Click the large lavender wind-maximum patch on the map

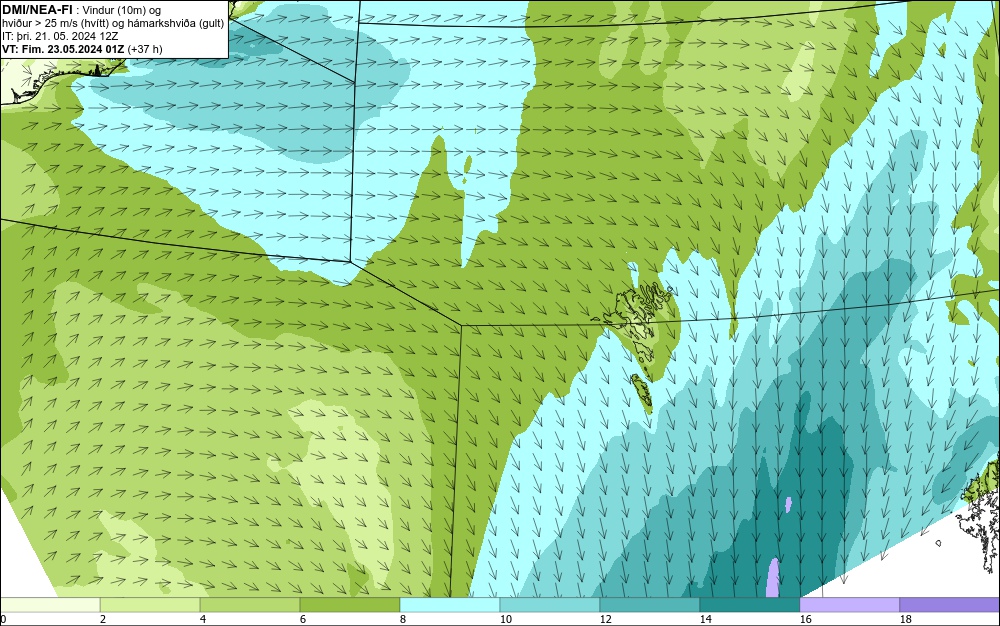click(772, 578)
